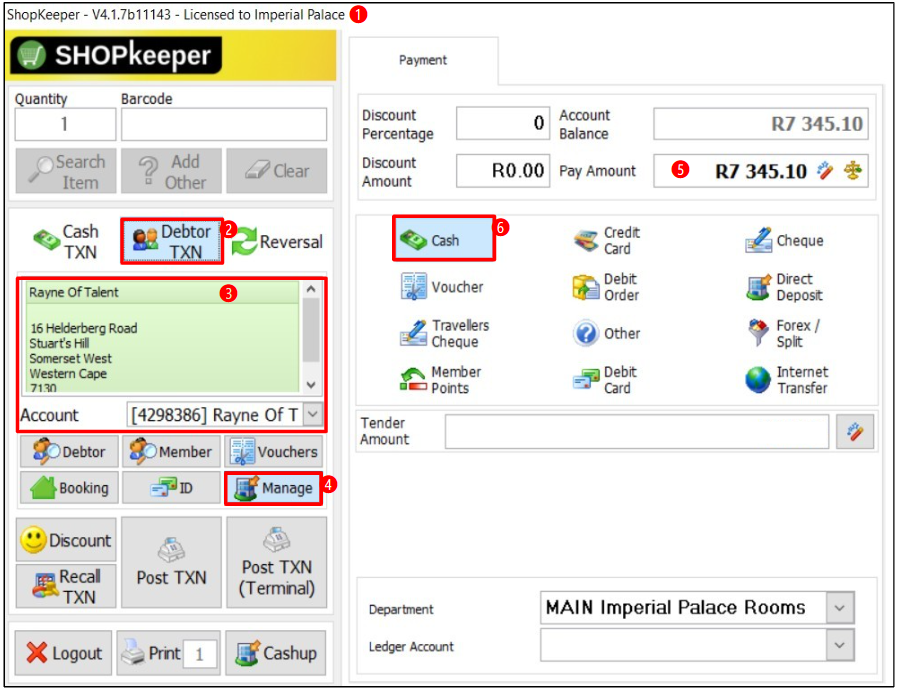This screenshot has width=899, height=690.
Task: Click 'Somerset West' address line
Action: (71, 358)
